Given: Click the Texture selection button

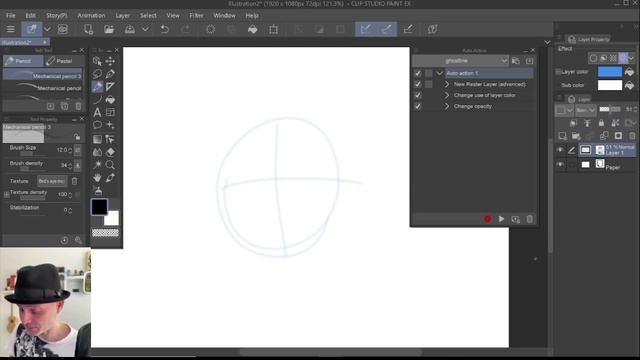Looking at the screenshot, I should (x=52, y=181).
